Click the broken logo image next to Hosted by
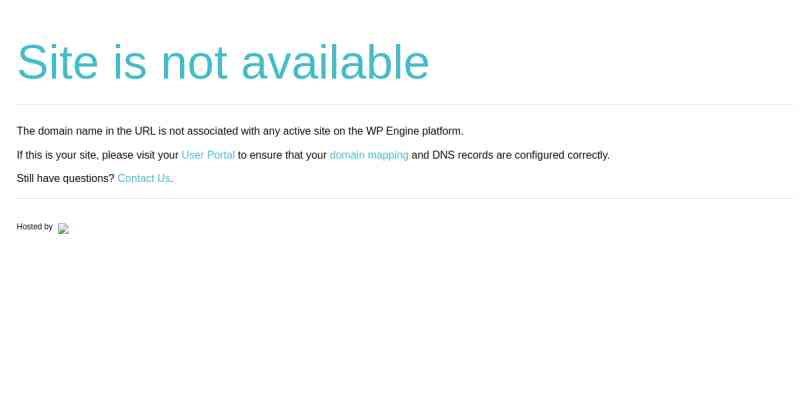The image size is (800, 400). pyautogui.click(x=63, y=229)
